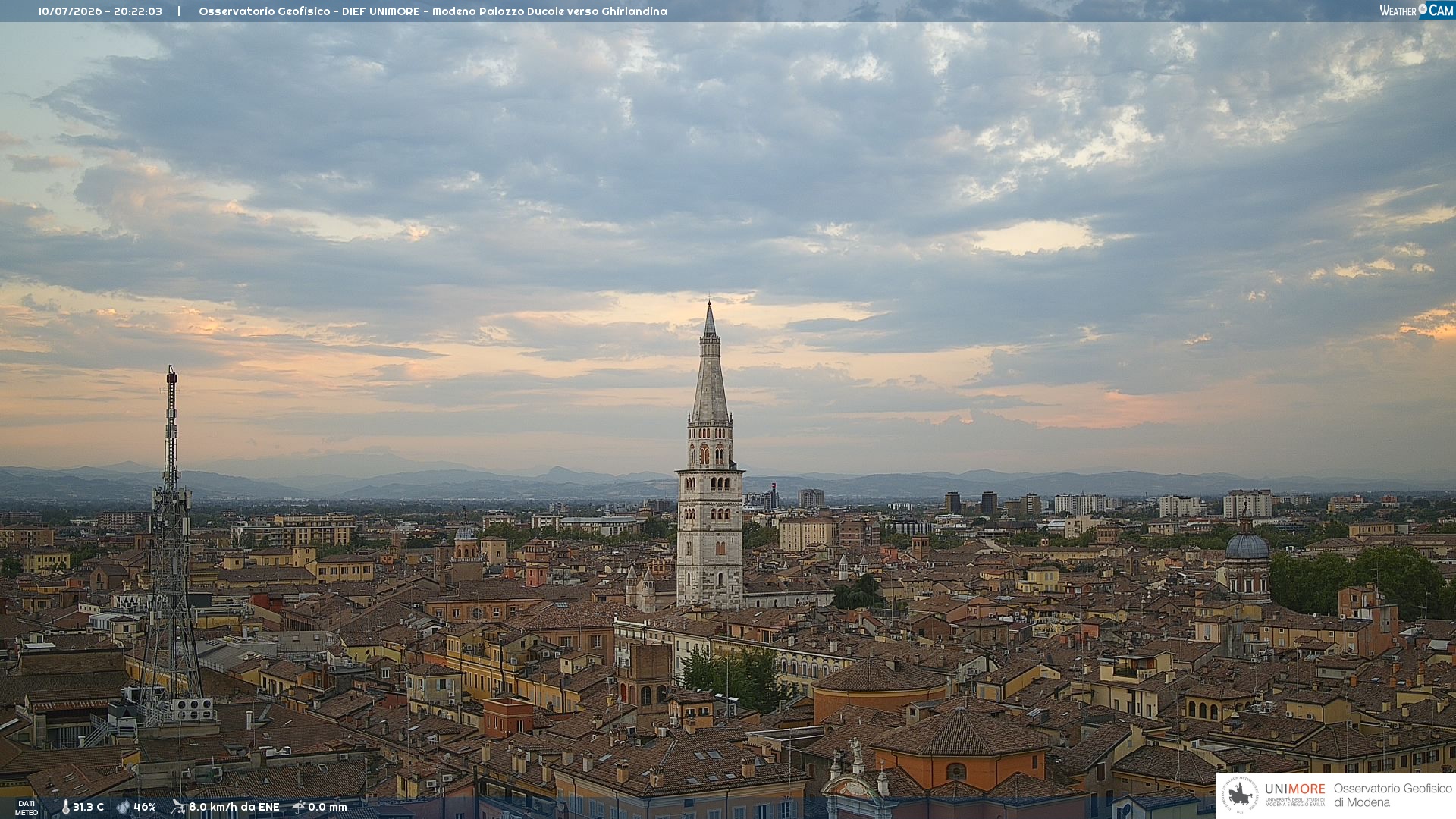Click the '8.0 km/h da ENE' wind reading
This screenshot has height=819, width=1456.
coord(234,808)
